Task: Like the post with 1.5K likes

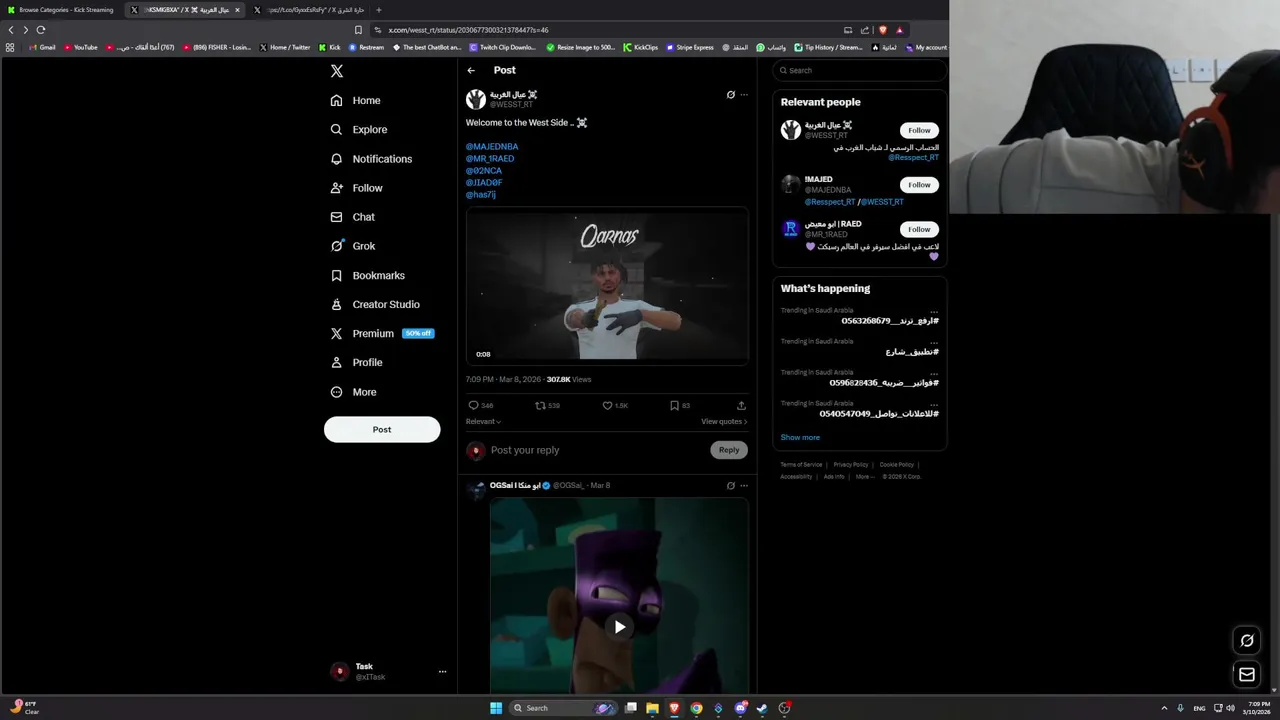Action: click(607, 405)
